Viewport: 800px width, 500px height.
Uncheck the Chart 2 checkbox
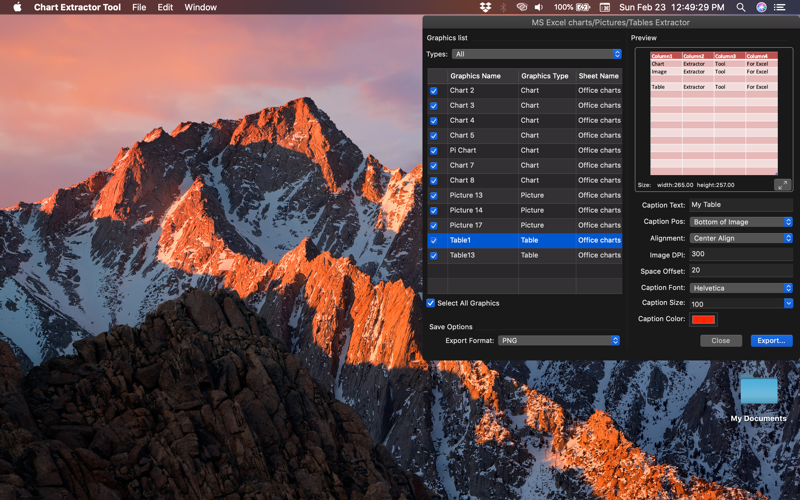click(x=434, y=91)
